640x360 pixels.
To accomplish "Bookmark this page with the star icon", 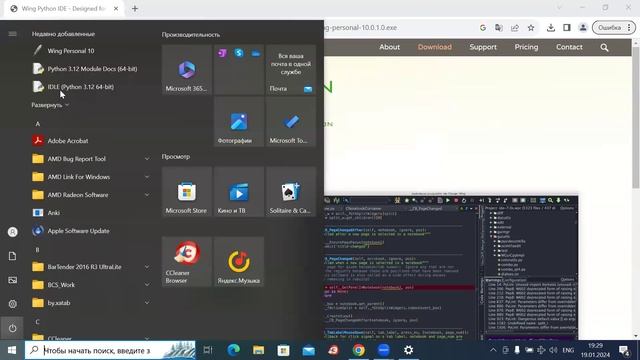I will (x=531, y=28).
